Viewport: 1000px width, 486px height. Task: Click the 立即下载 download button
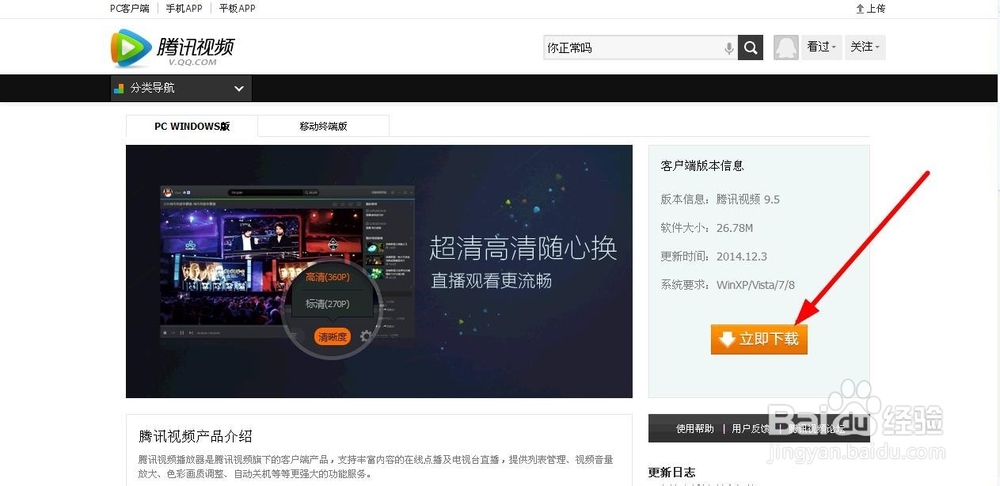(x=759, y=339)
